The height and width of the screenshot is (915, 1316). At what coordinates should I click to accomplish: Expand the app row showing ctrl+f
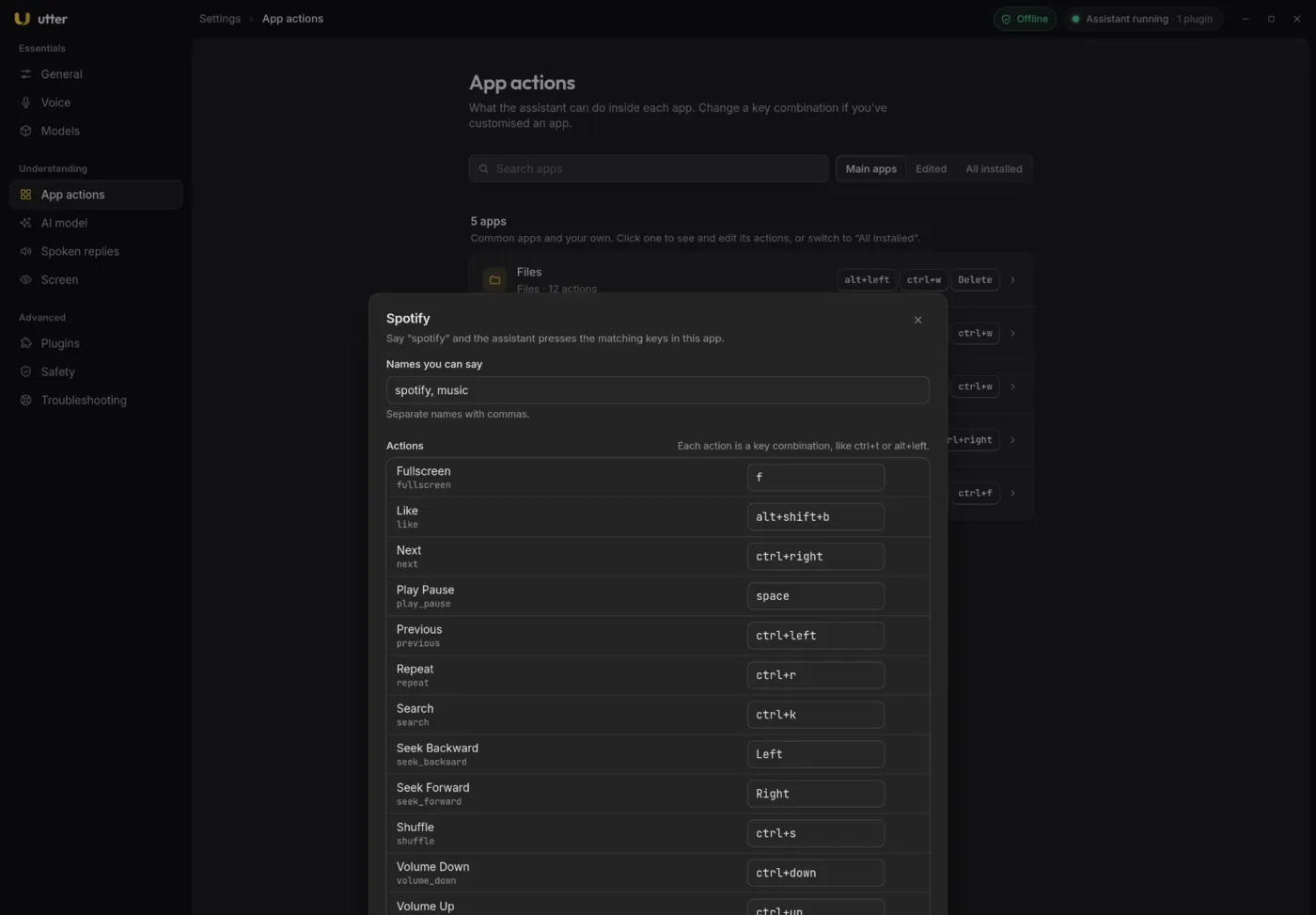1012,493
